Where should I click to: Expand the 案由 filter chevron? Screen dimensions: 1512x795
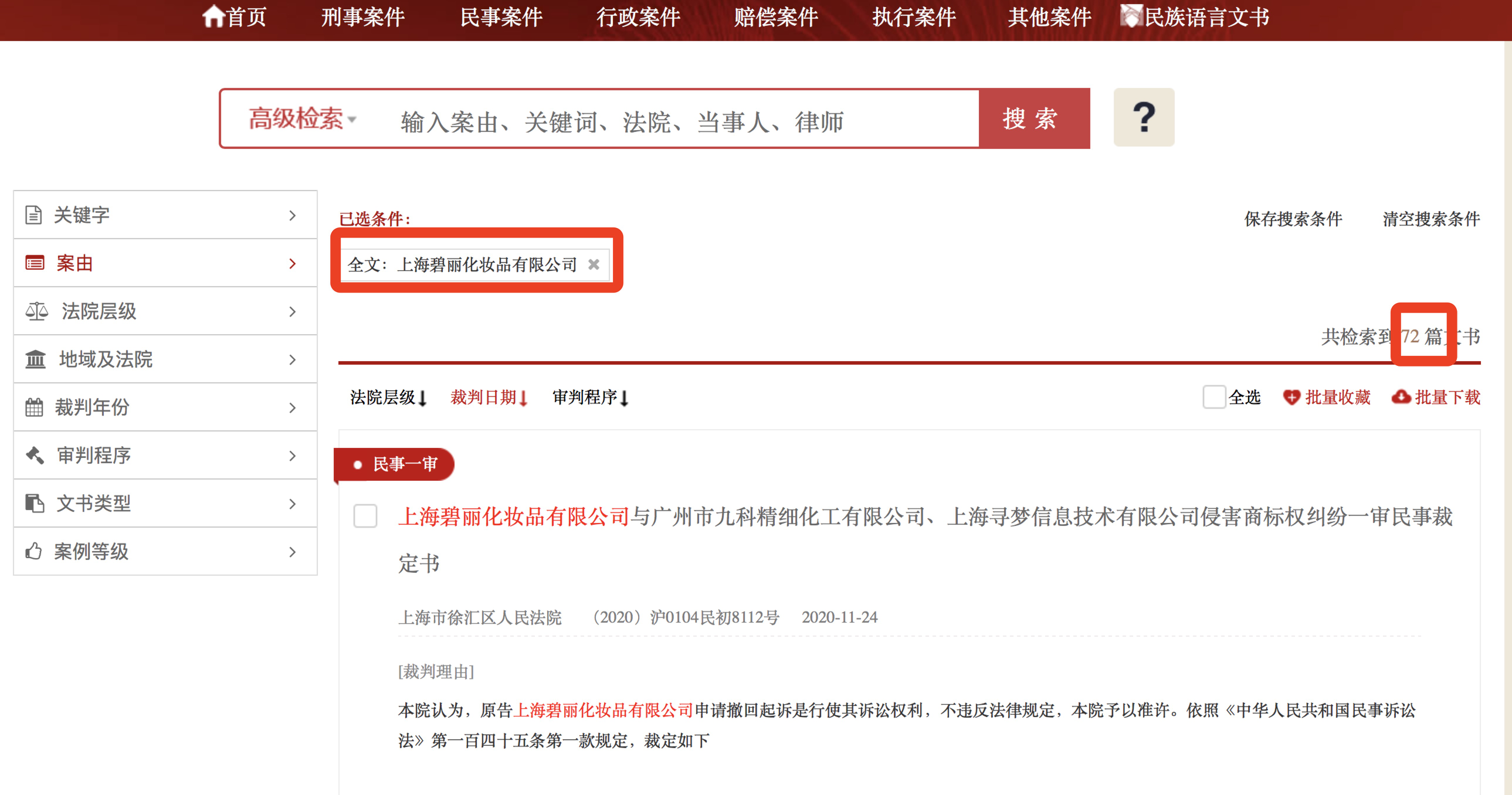292,263
